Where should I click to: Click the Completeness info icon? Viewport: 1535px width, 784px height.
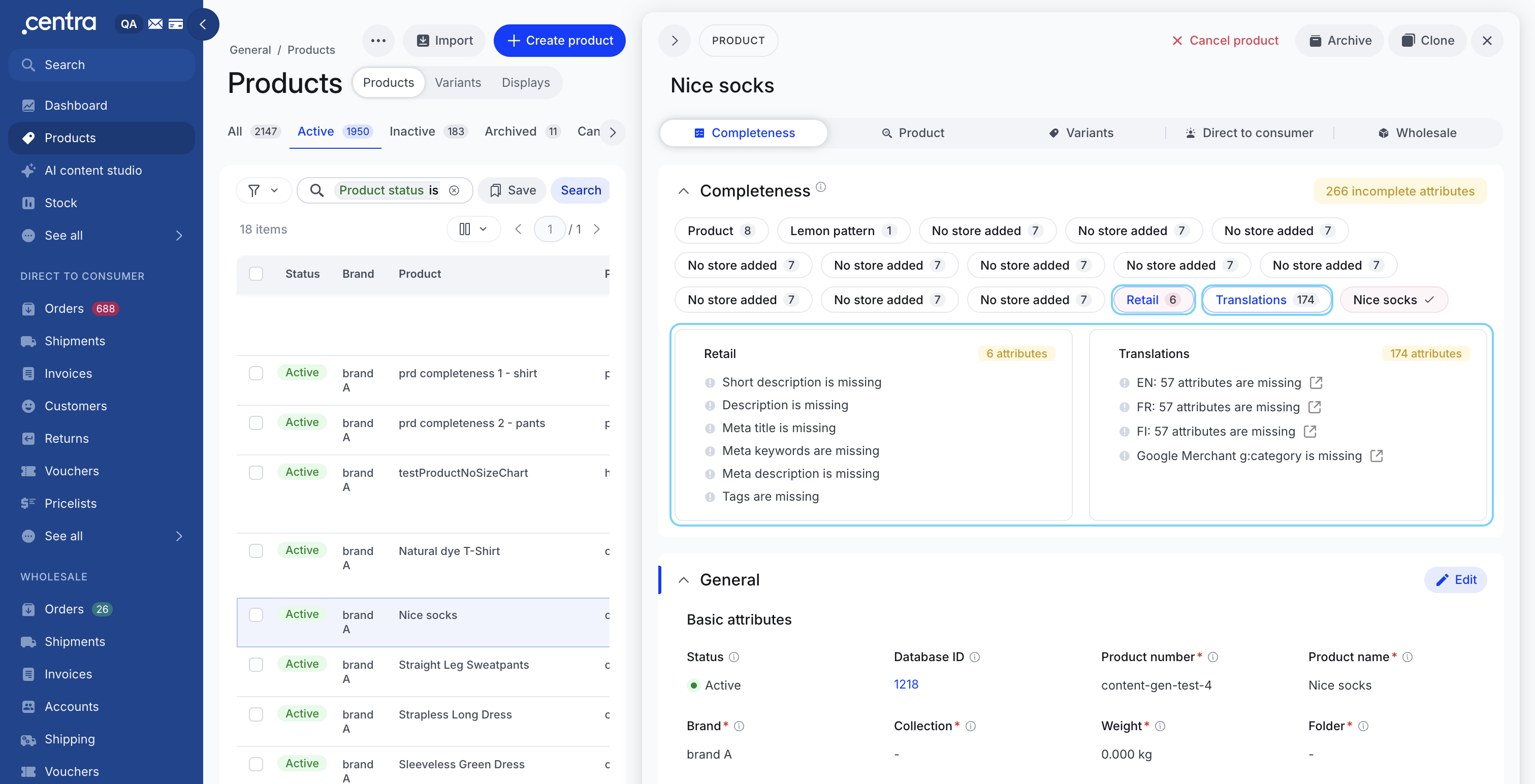[x=820, y=186]
